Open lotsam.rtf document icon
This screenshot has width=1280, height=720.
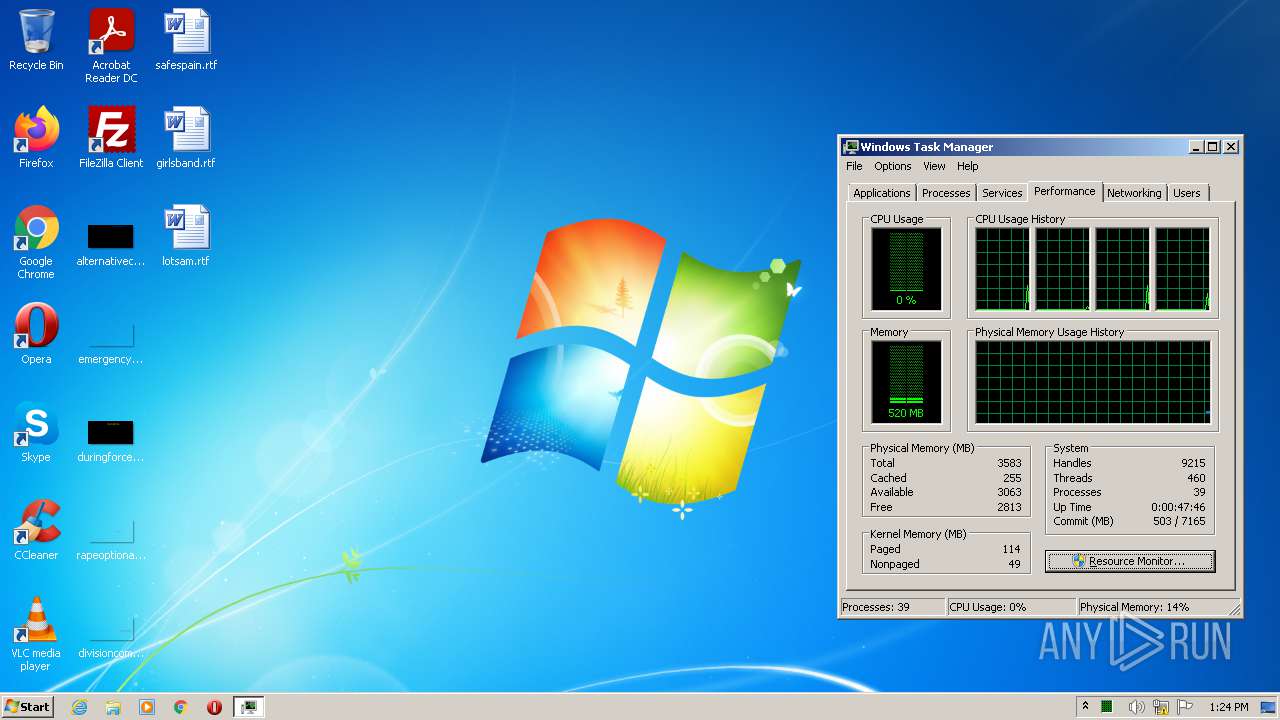186,236
